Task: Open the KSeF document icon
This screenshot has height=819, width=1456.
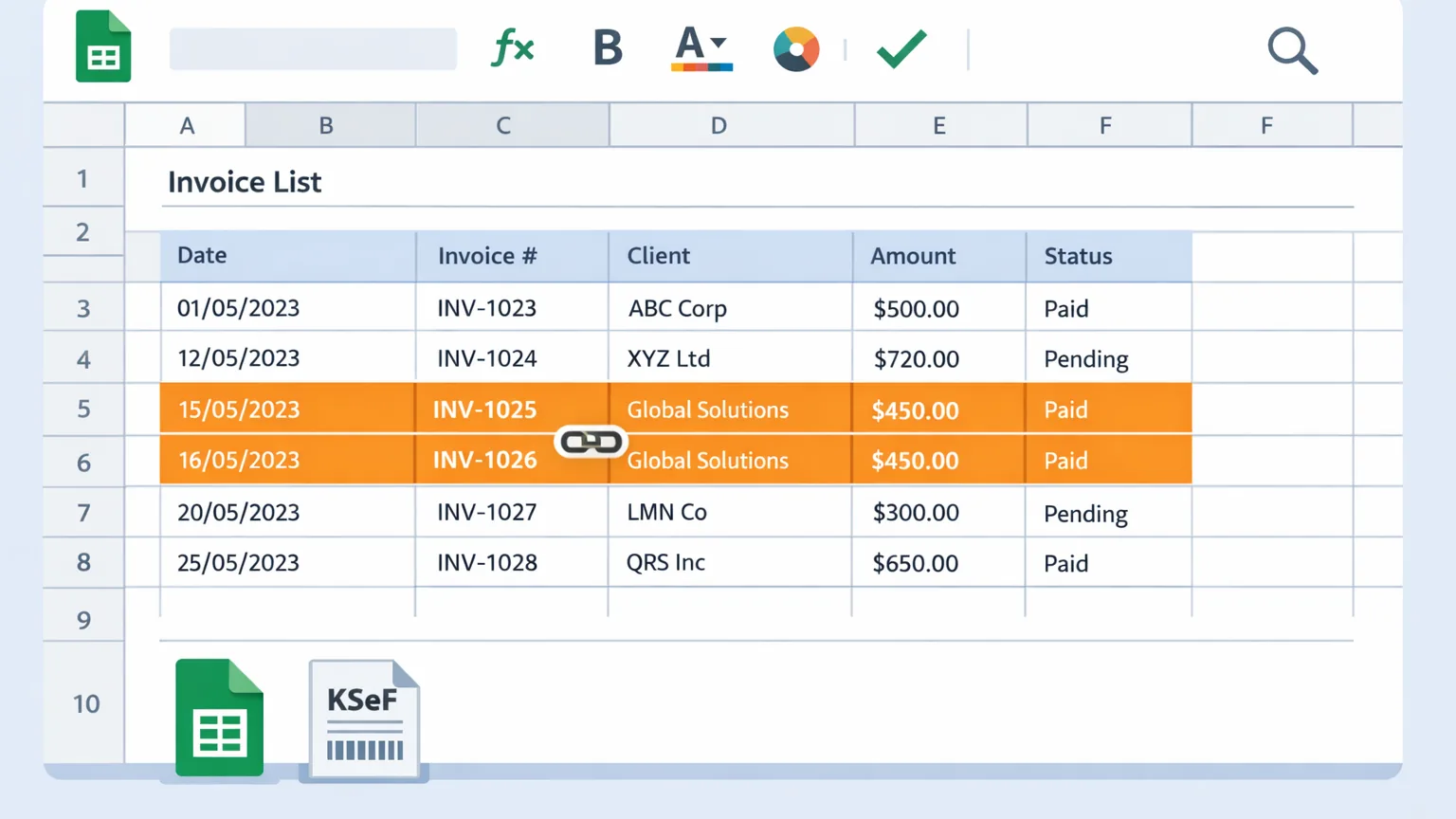Action: (365, 719)
